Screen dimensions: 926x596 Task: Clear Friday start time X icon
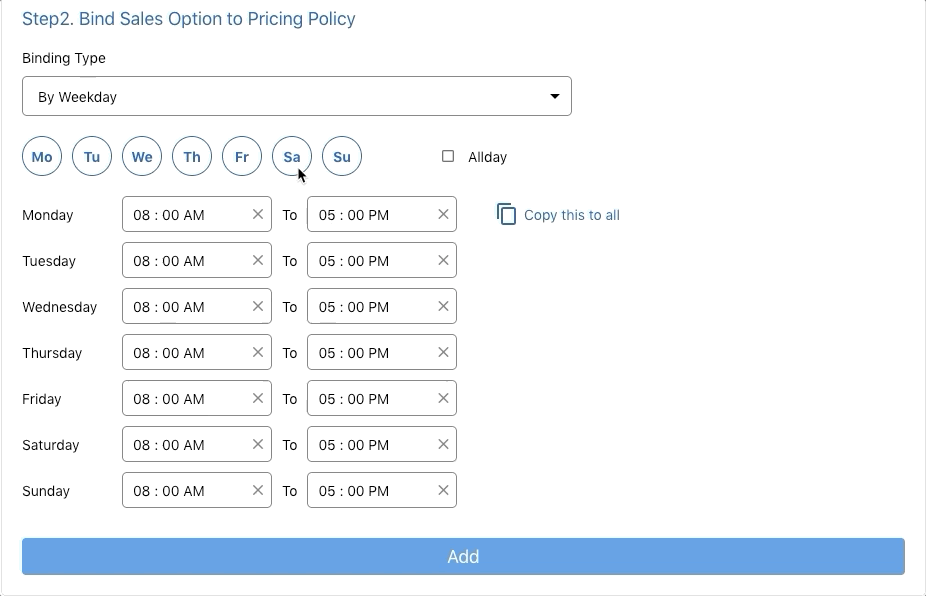tap(258, 398)
